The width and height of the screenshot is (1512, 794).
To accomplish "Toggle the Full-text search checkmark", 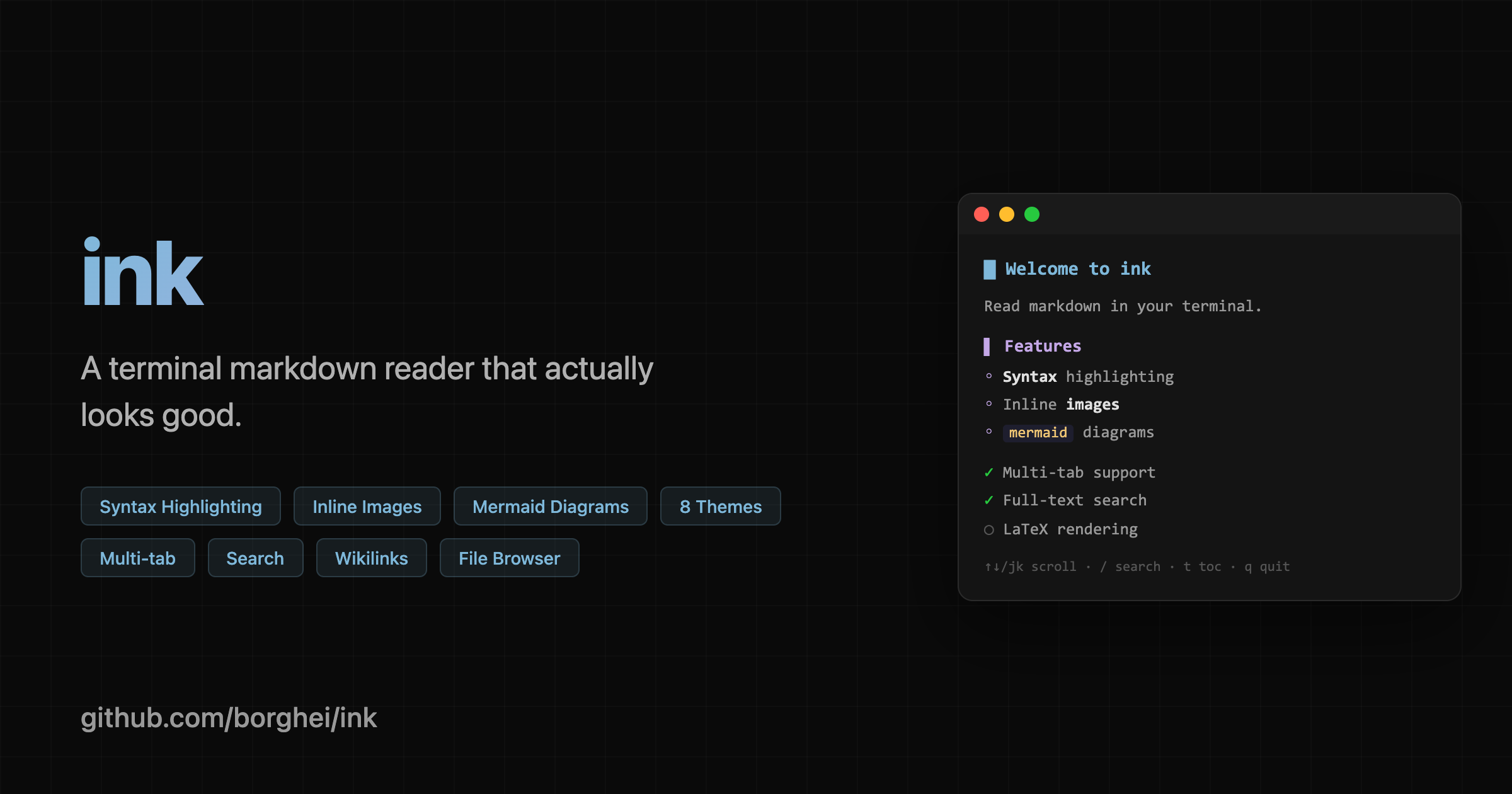I will click(989, 500).
